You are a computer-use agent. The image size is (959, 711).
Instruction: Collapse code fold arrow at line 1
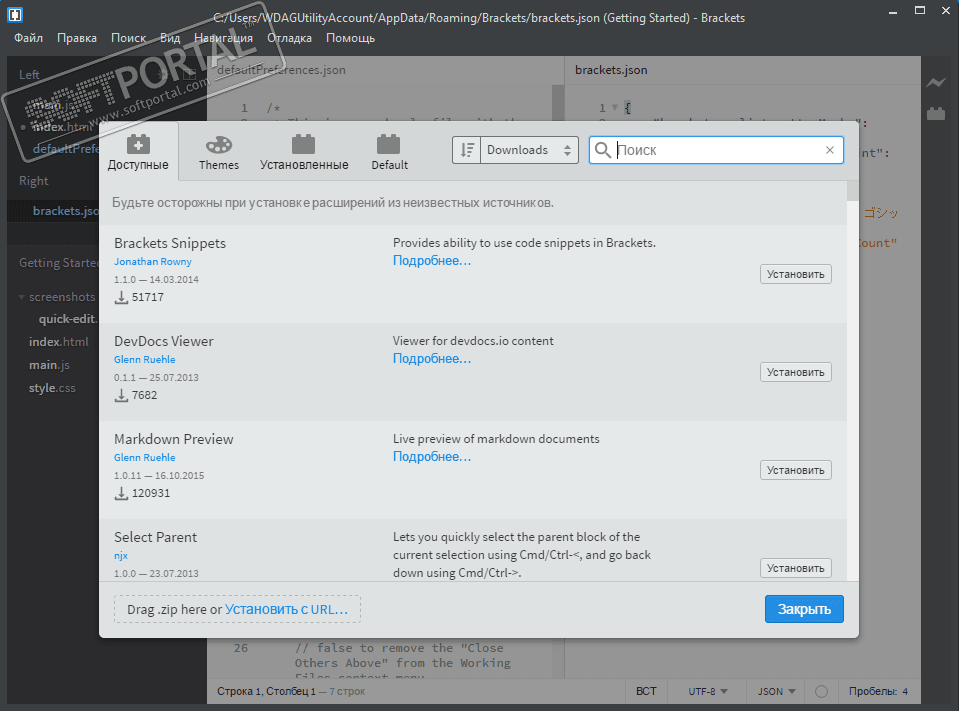[x=615, y=108]
